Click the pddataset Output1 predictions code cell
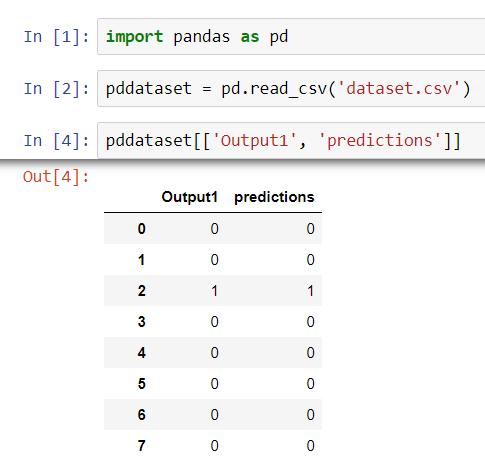This screenshot has height=456, width=485. coord(291,140)
